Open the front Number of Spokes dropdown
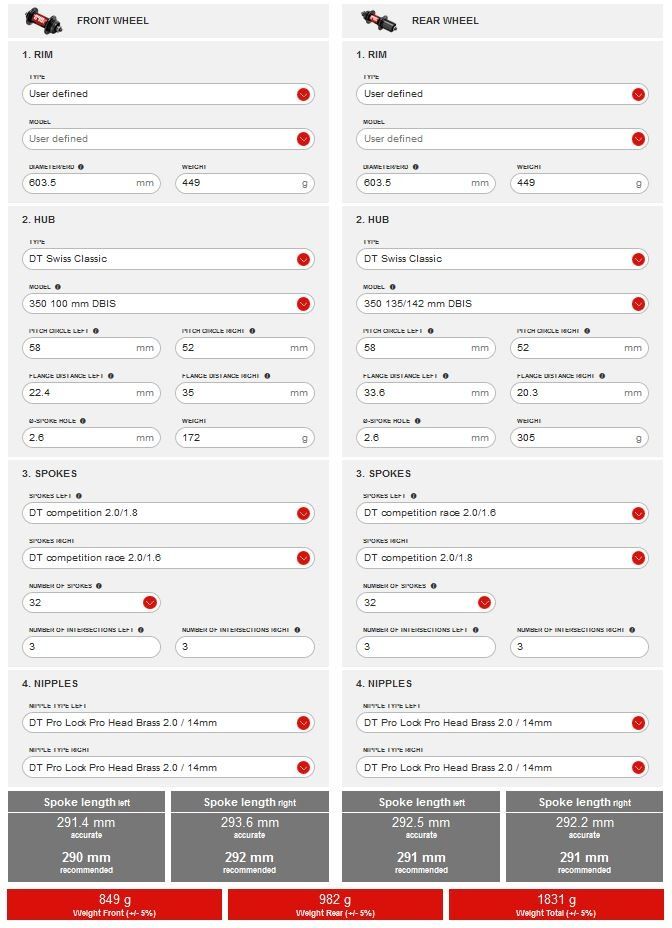 (150, 603)
